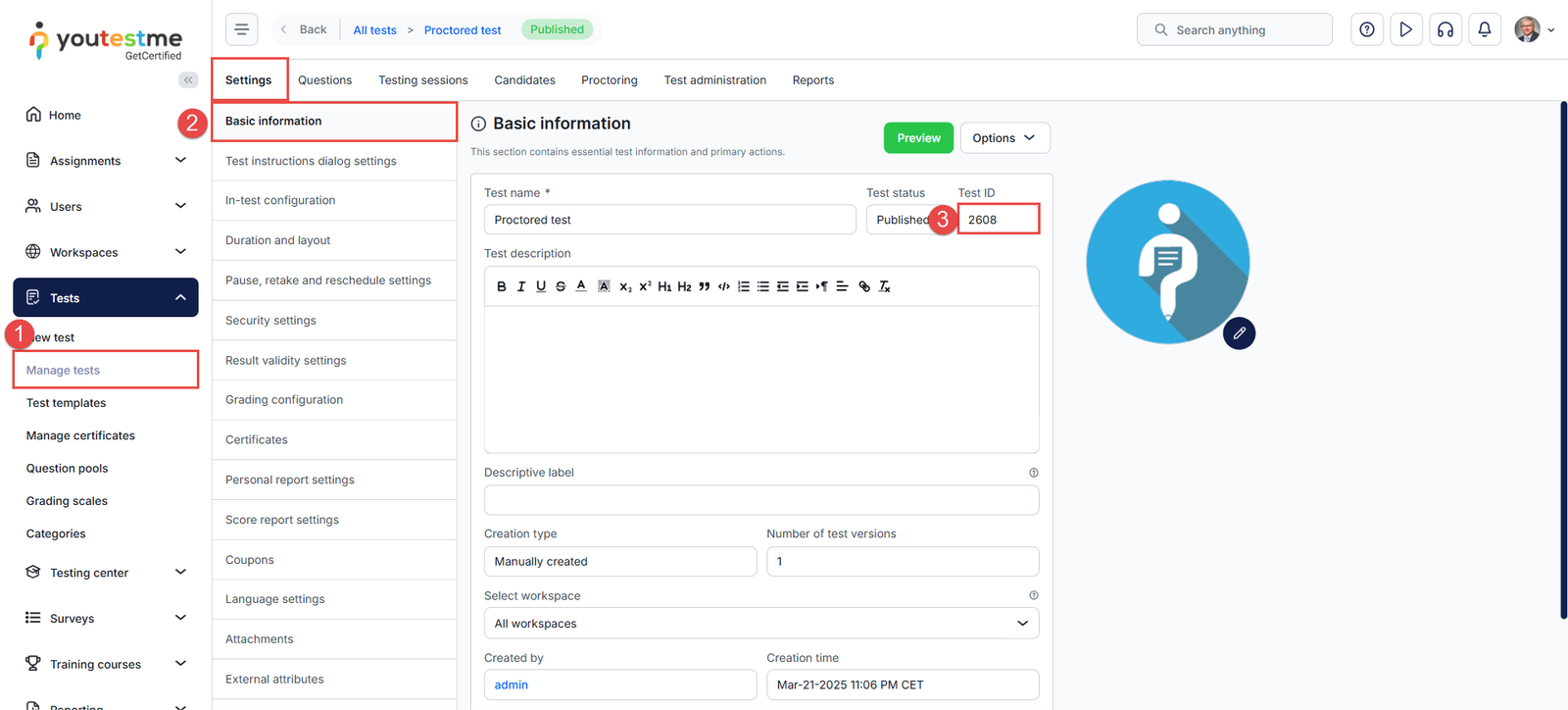Screen dimensions: 1568x710
Task: Click the help question mark icon
Action: pyautogui.click(x=1366, y=29)
